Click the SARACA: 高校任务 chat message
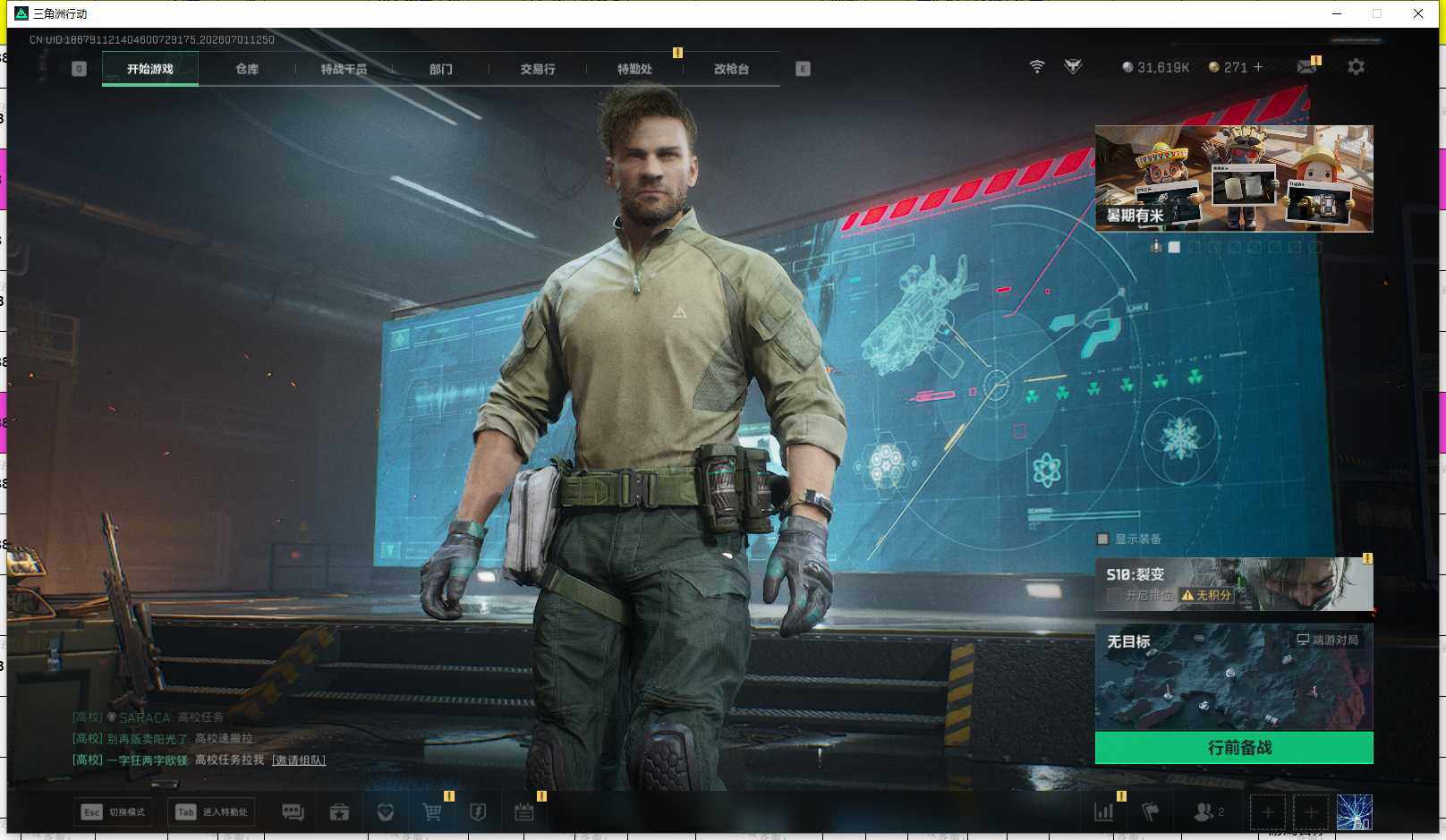The height and width of the screenshot is (840, 1446). point(148,717)
